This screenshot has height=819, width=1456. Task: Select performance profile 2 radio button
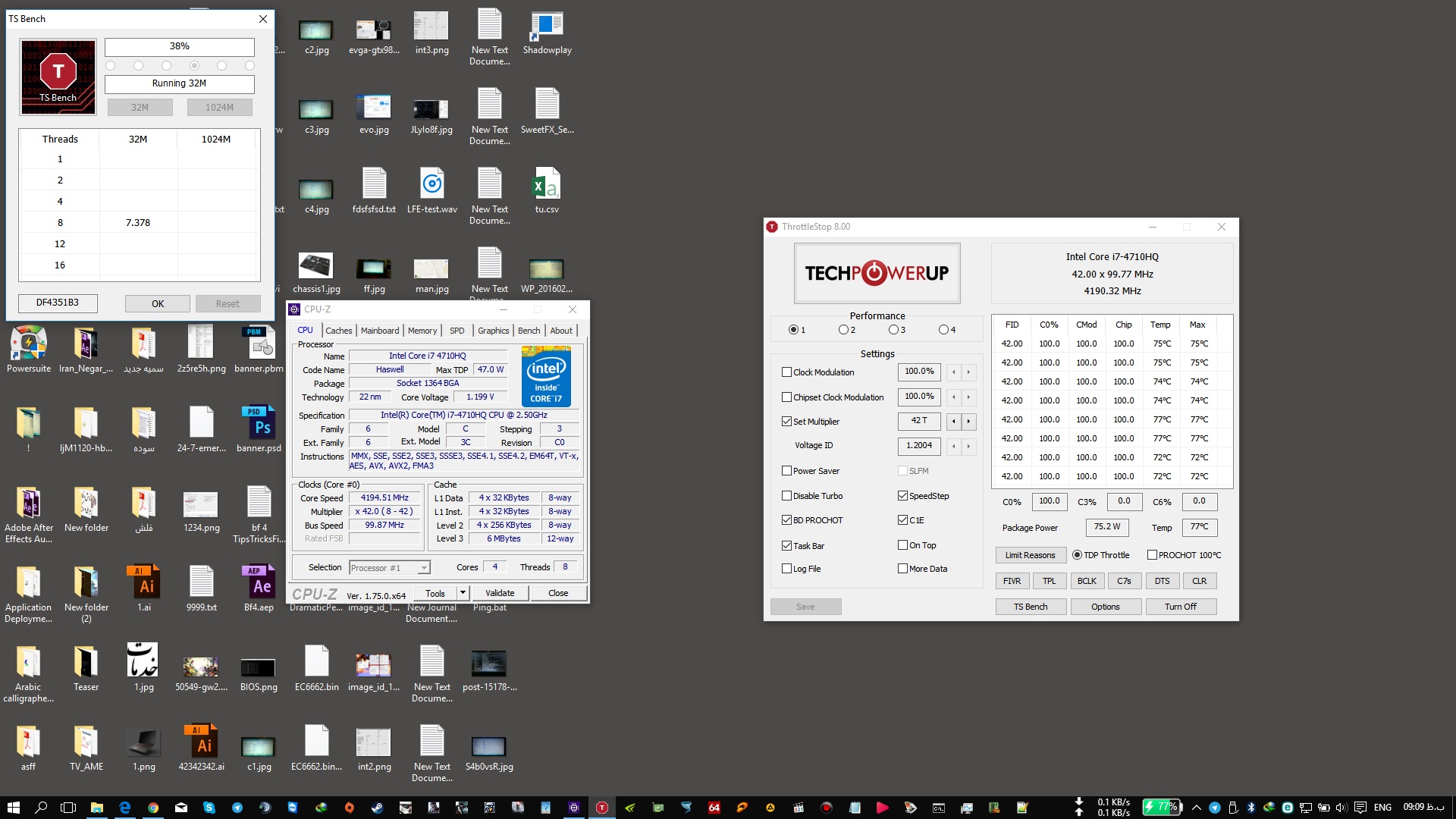click(x=843, y=330)
